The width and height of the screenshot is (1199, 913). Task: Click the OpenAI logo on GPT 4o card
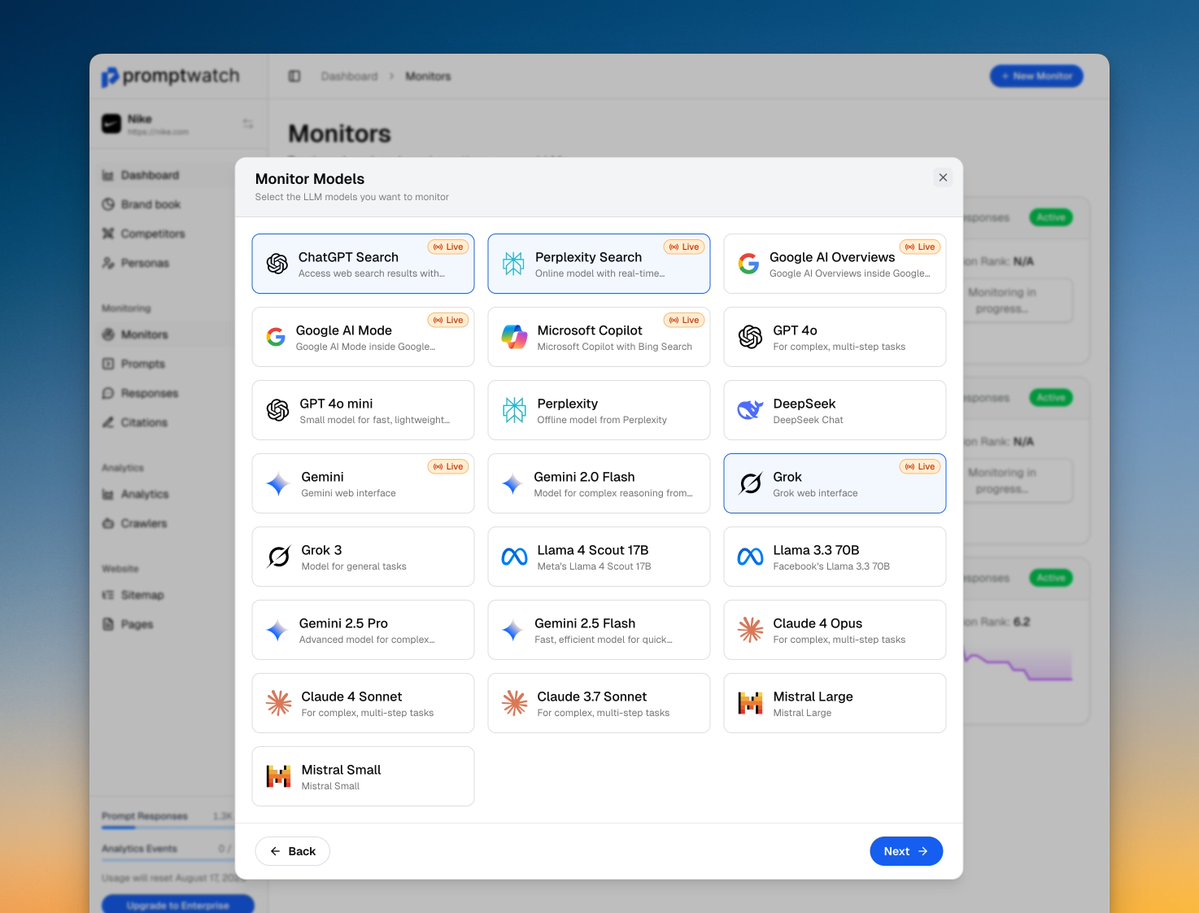point(750,336)
